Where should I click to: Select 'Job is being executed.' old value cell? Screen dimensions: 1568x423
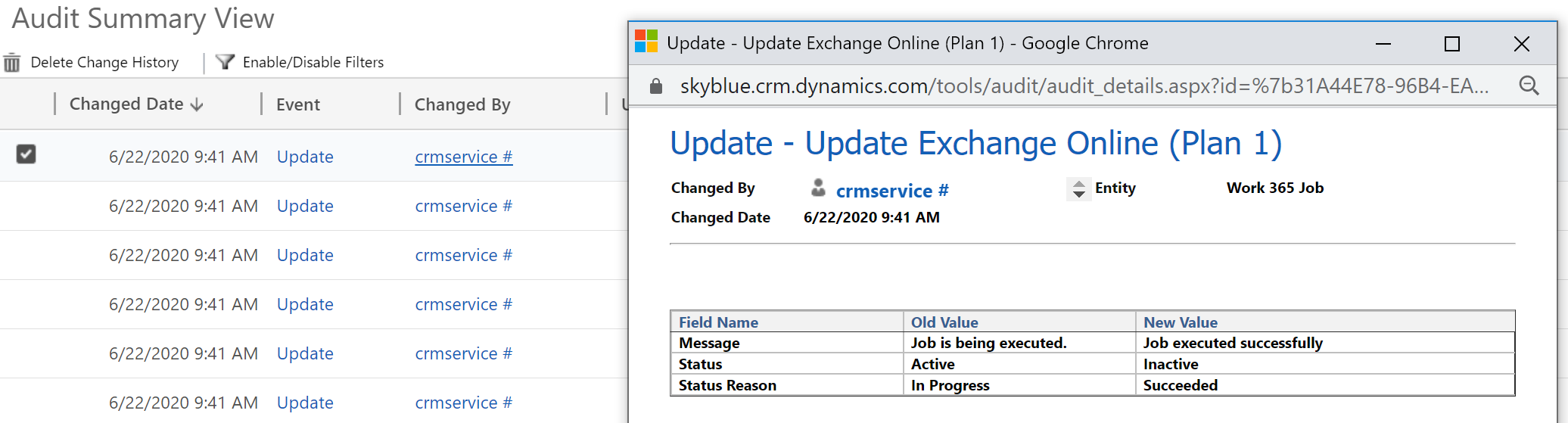pos(1019,343)
